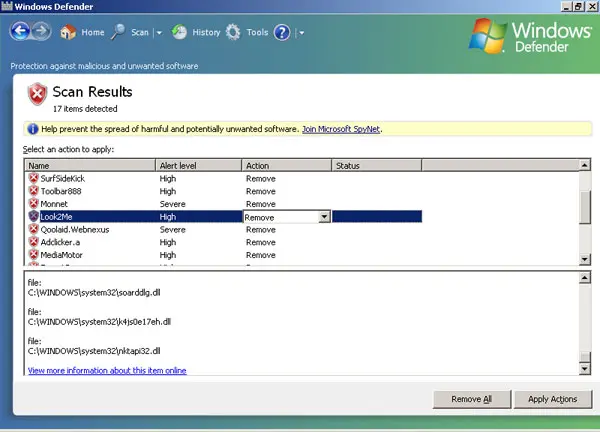The height and width of the screenshot is (432, 600).
Task: Select the MediaMotor row name
Action: tap(62, 255)
